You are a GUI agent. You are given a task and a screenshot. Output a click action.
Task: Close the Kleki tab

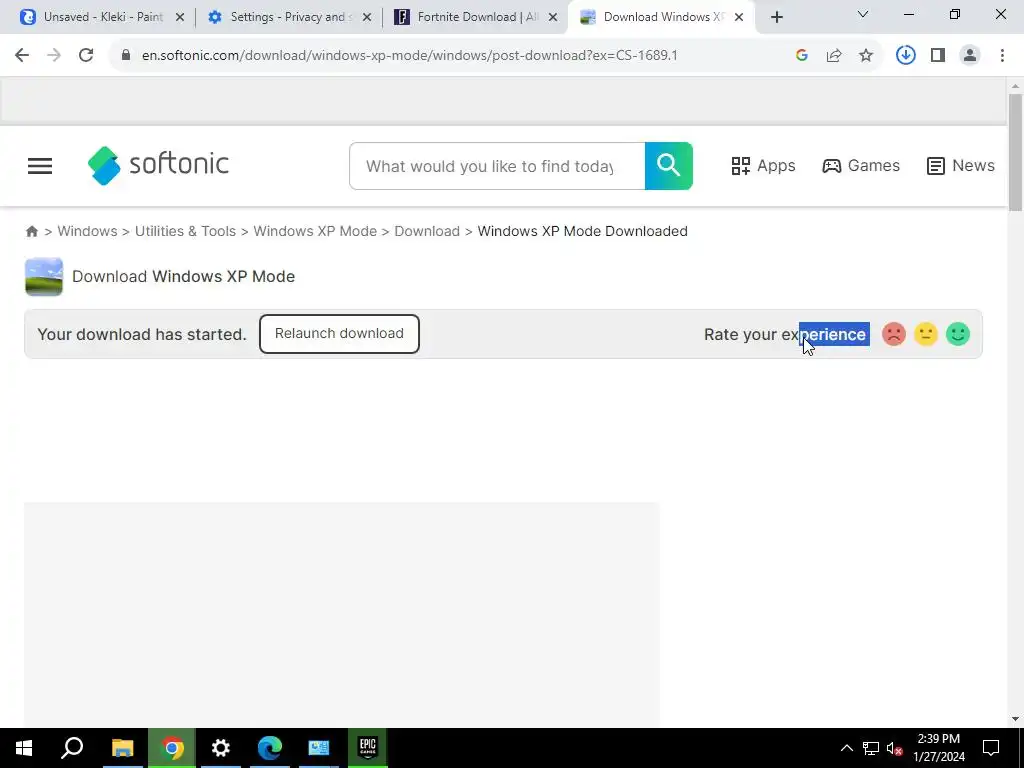180,18
